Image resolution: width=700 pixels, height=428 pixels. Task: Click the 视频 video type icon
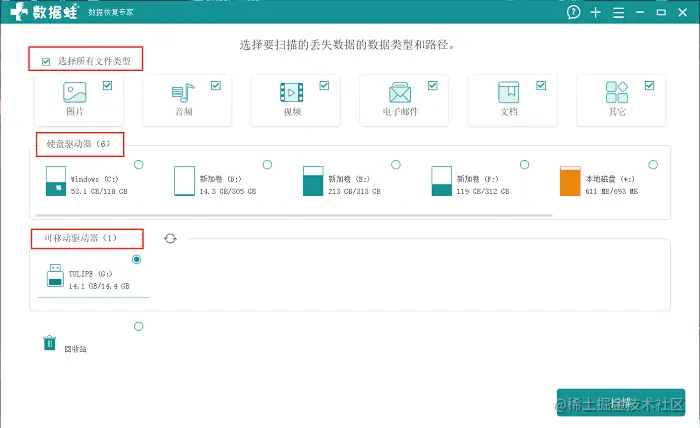click(x=292, y=92)
